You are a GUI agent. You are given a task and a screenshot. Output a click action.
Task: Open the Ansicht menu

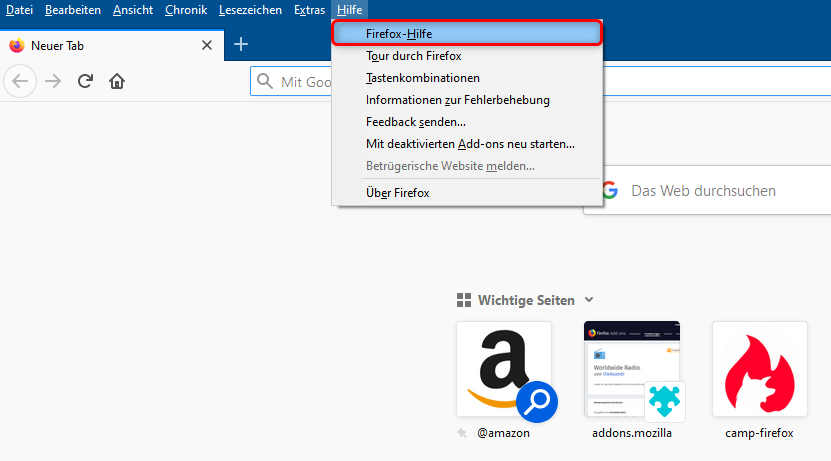tap(132, 10)
